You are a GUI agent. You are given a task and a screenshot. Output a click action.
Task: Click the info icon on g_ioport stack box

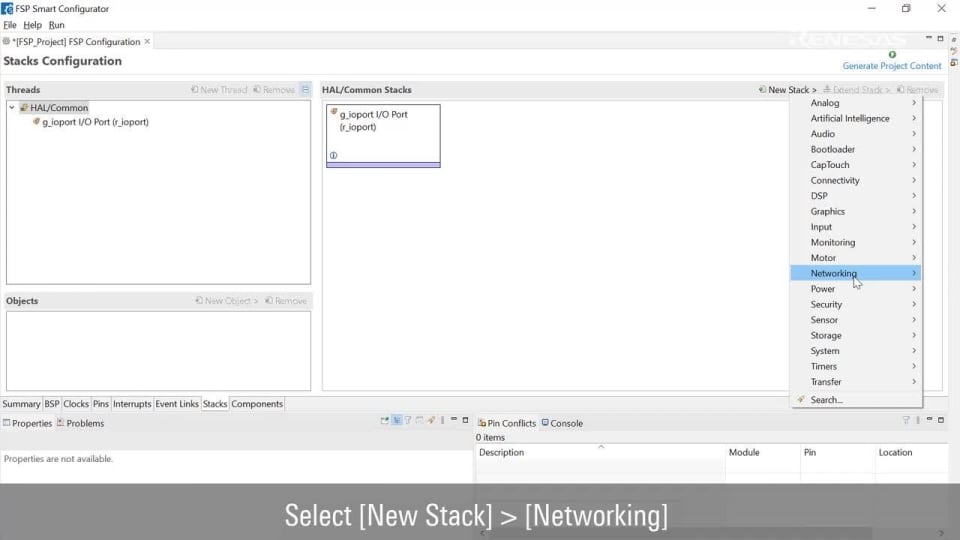(334, 156)
